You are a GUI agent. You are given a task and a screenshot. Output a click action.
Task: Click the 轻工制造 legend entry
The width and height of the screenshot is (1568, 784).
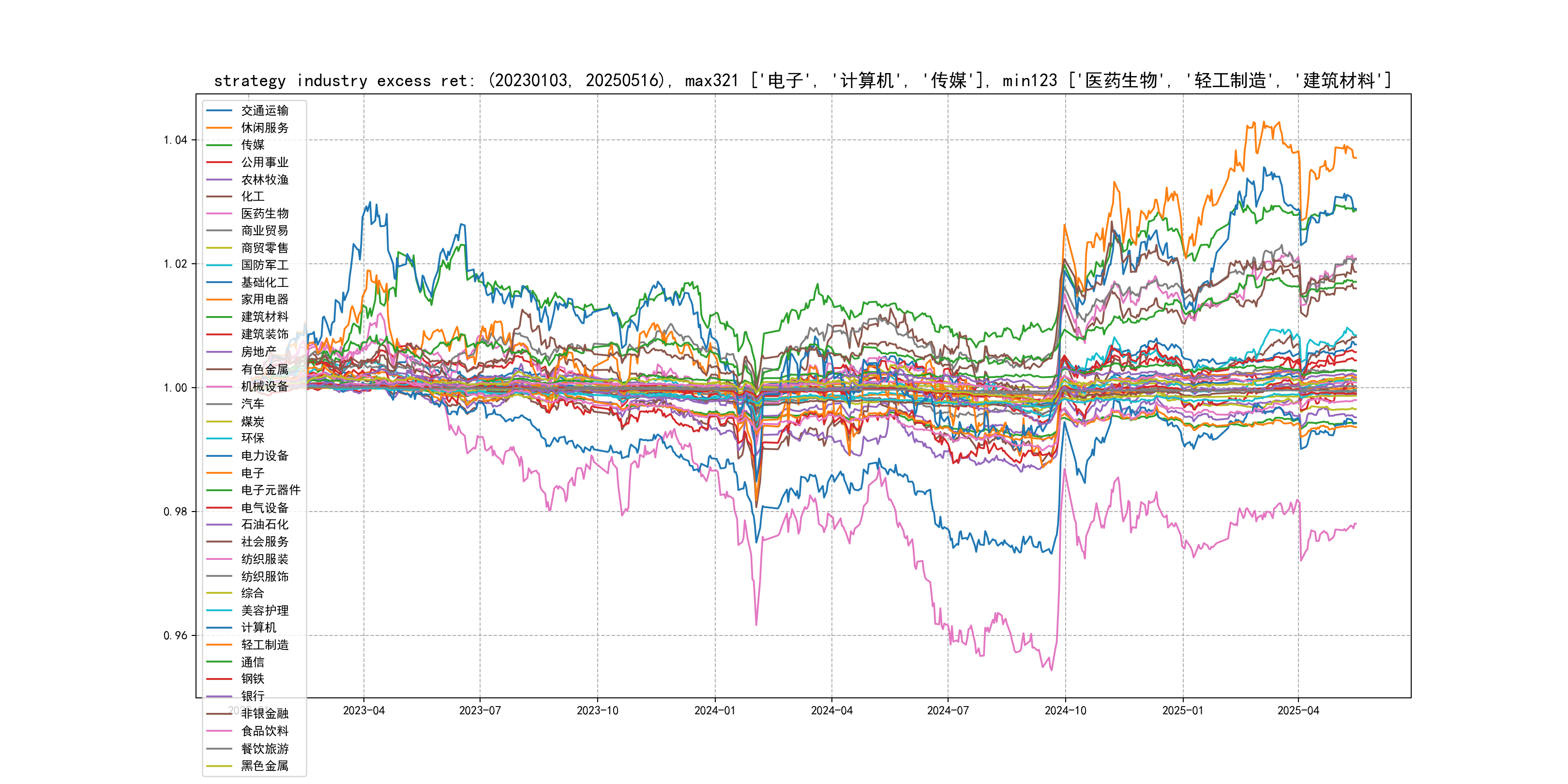(264, 645)
